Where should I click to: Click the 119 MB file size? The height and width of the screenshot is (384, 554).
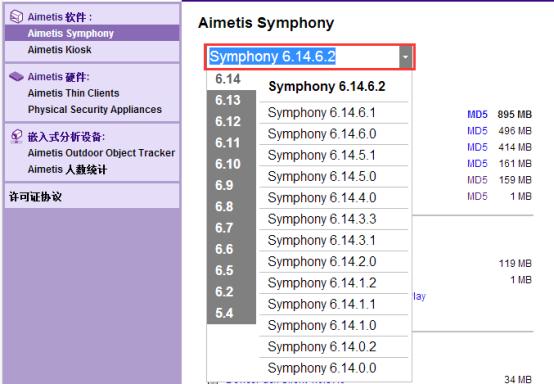pos(515,263)
